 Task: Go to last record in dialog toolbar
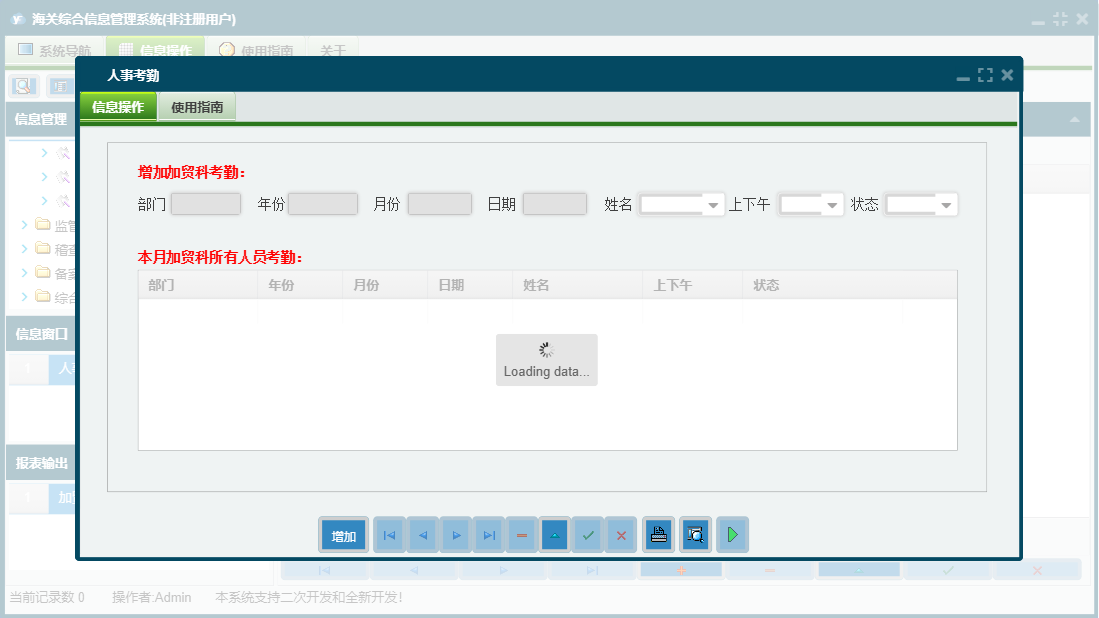(489, 535)
